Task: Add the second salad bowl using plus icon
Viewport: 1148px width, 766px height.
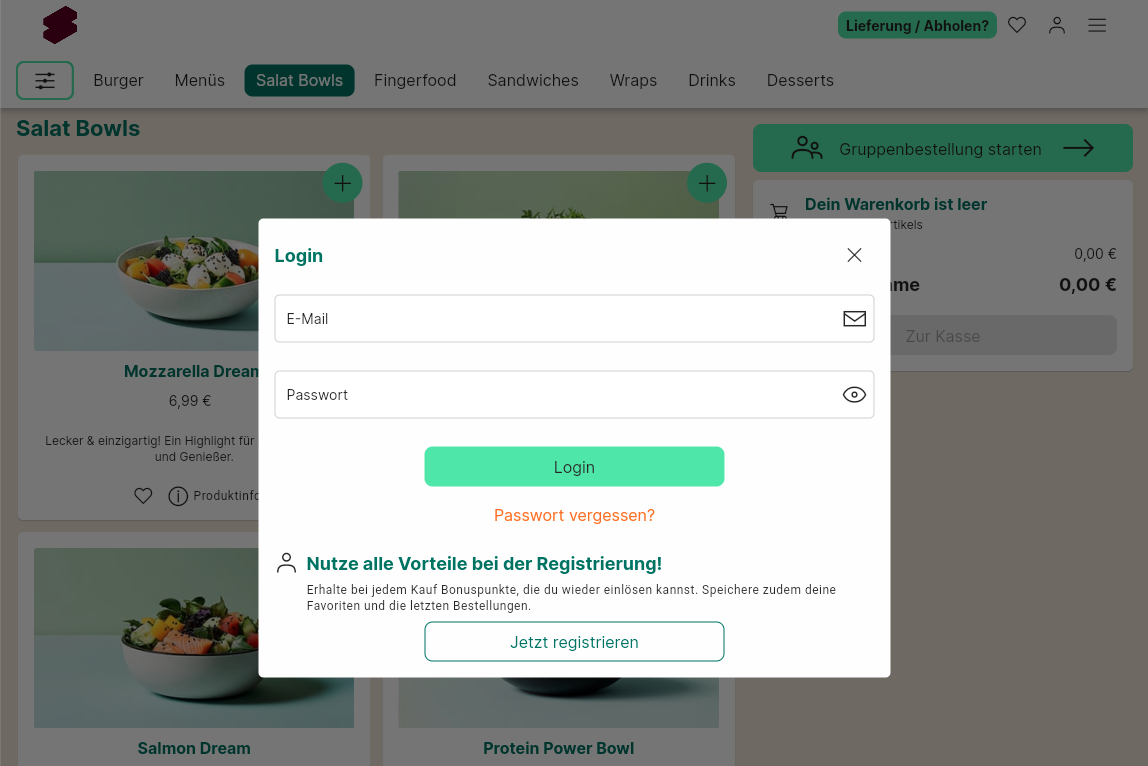Action: (707, 183)
